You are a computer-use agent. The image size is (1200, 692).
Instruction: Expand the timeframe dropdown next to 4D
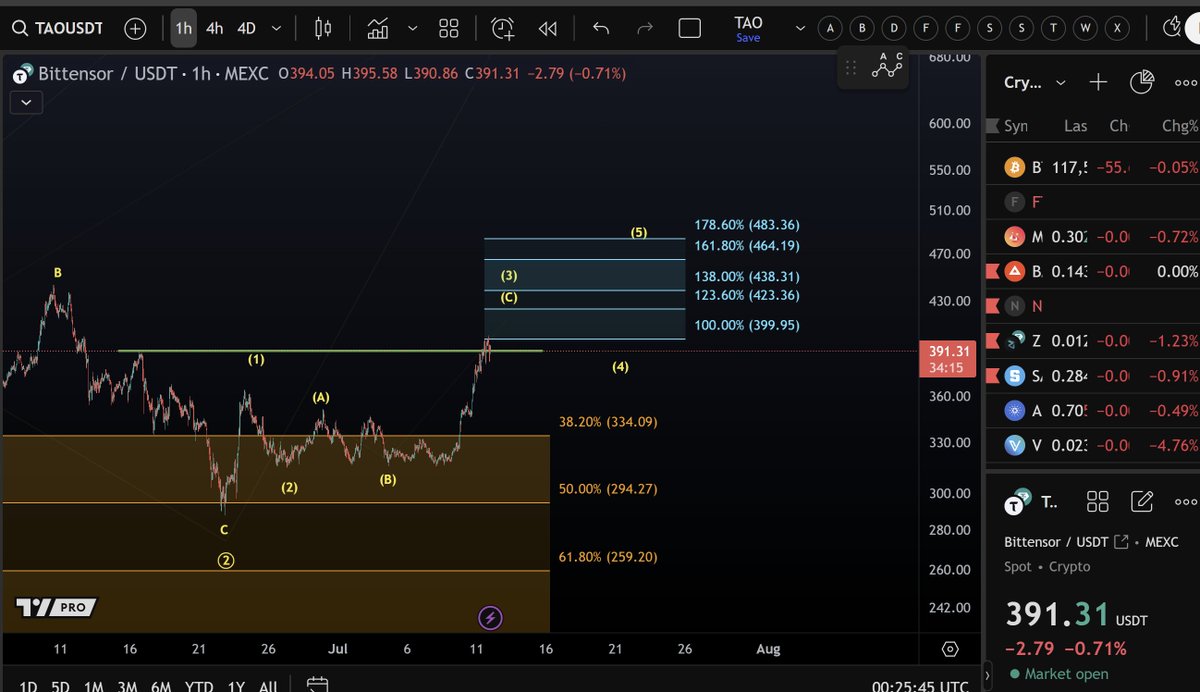(x=275, y=28)
